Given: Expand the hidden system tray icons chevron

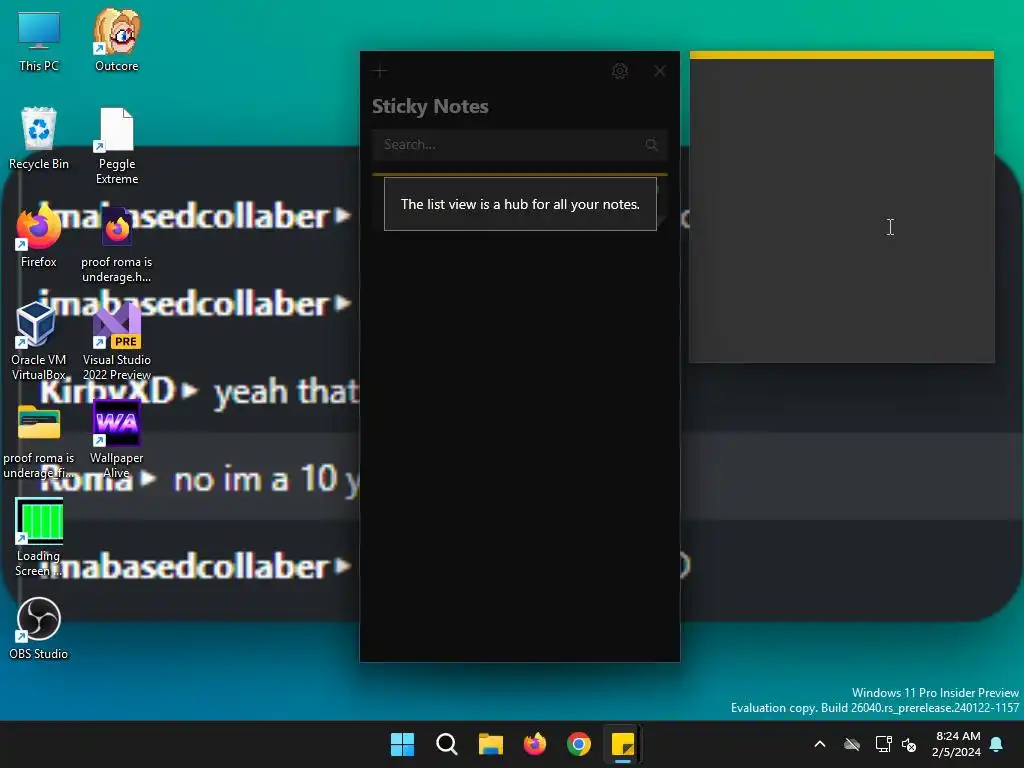Looking at the screenshot, I should [x=820, y=744].
